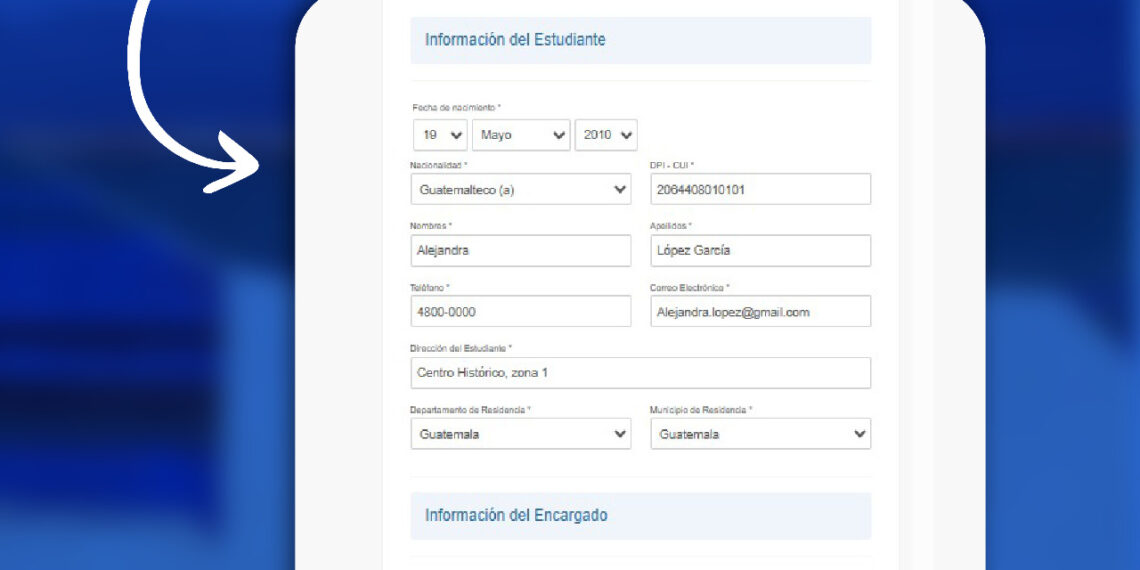Image resolution: width=1140 pixels, height=570 pixels.
Task: Click the Información del Estudiante section header
Action: tap(515, 40)
